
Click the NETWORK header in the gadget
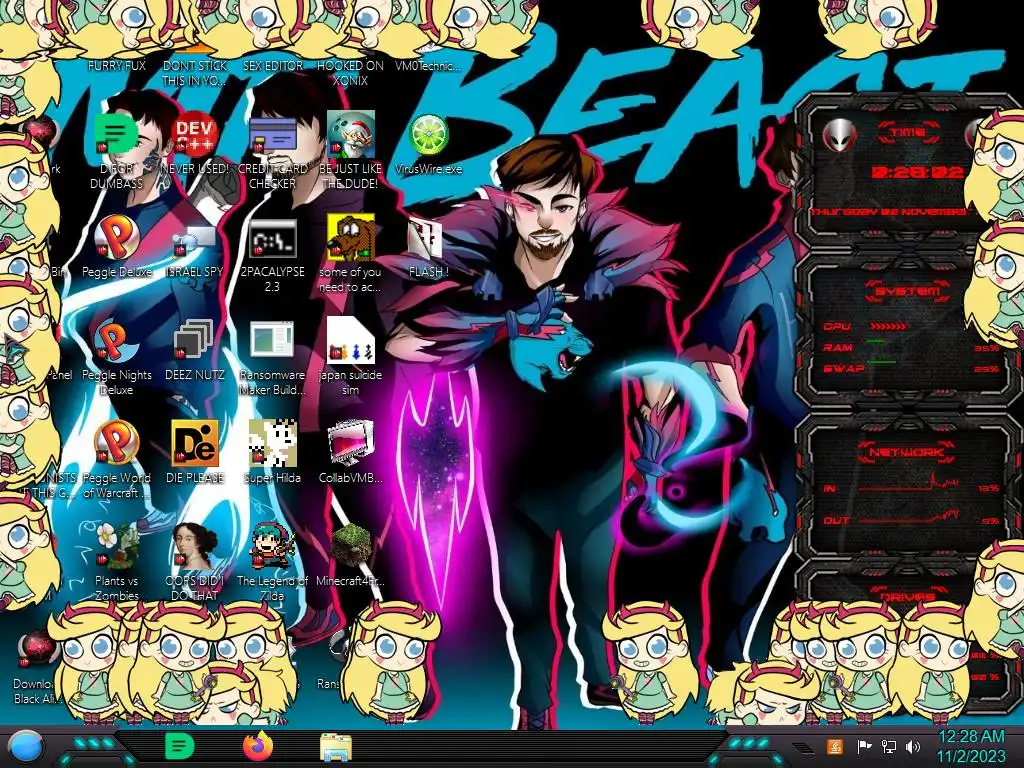pyautogui.click(x=907, y=452)
